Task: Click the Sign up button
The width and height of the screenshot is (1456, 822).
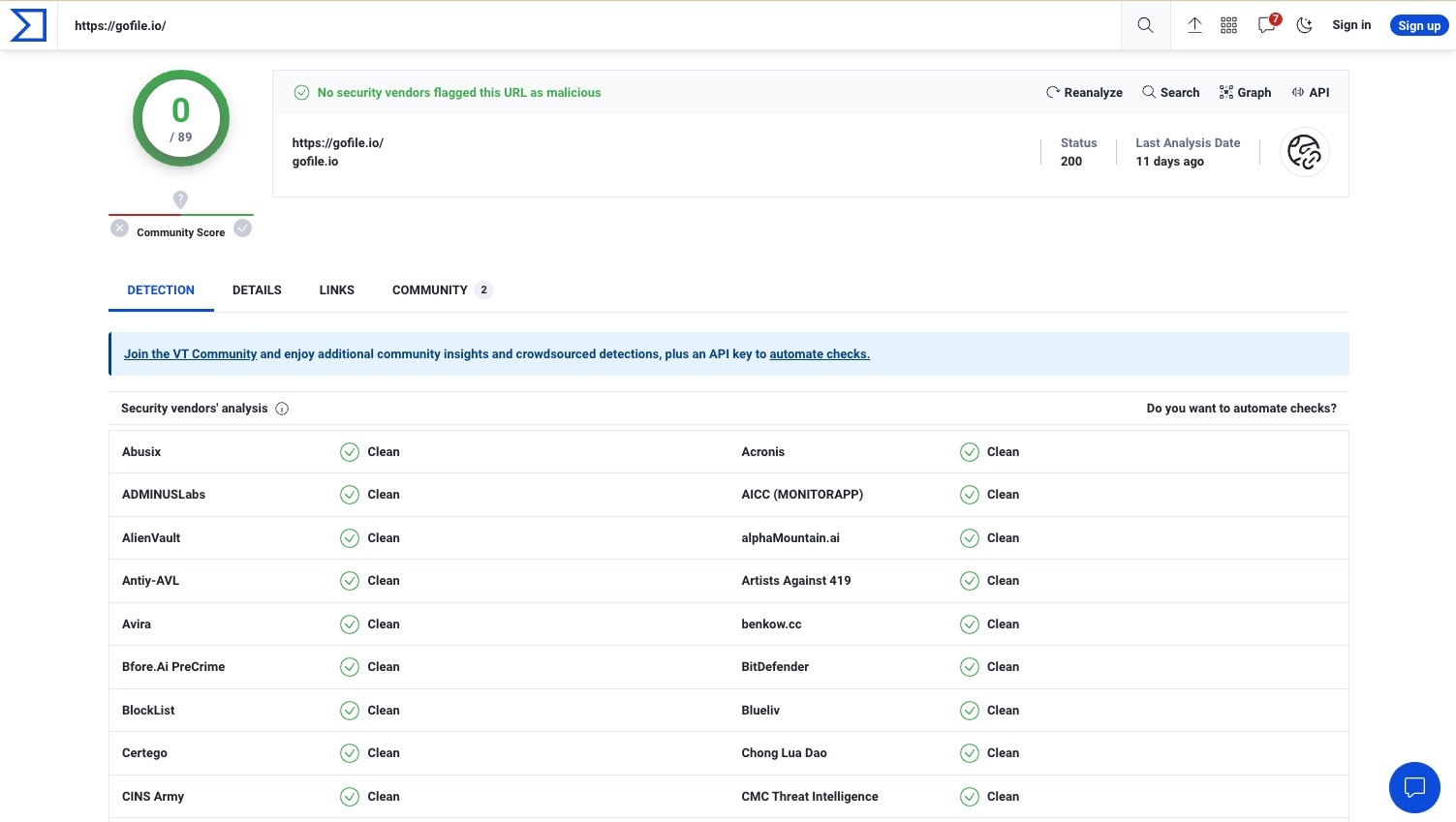Action: [1419, 25]
